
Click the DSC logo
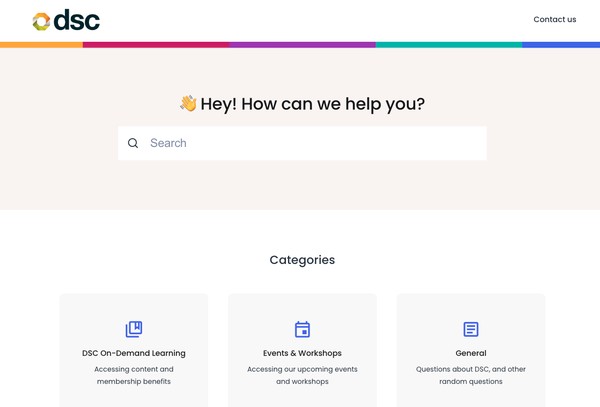pos(66,20)
